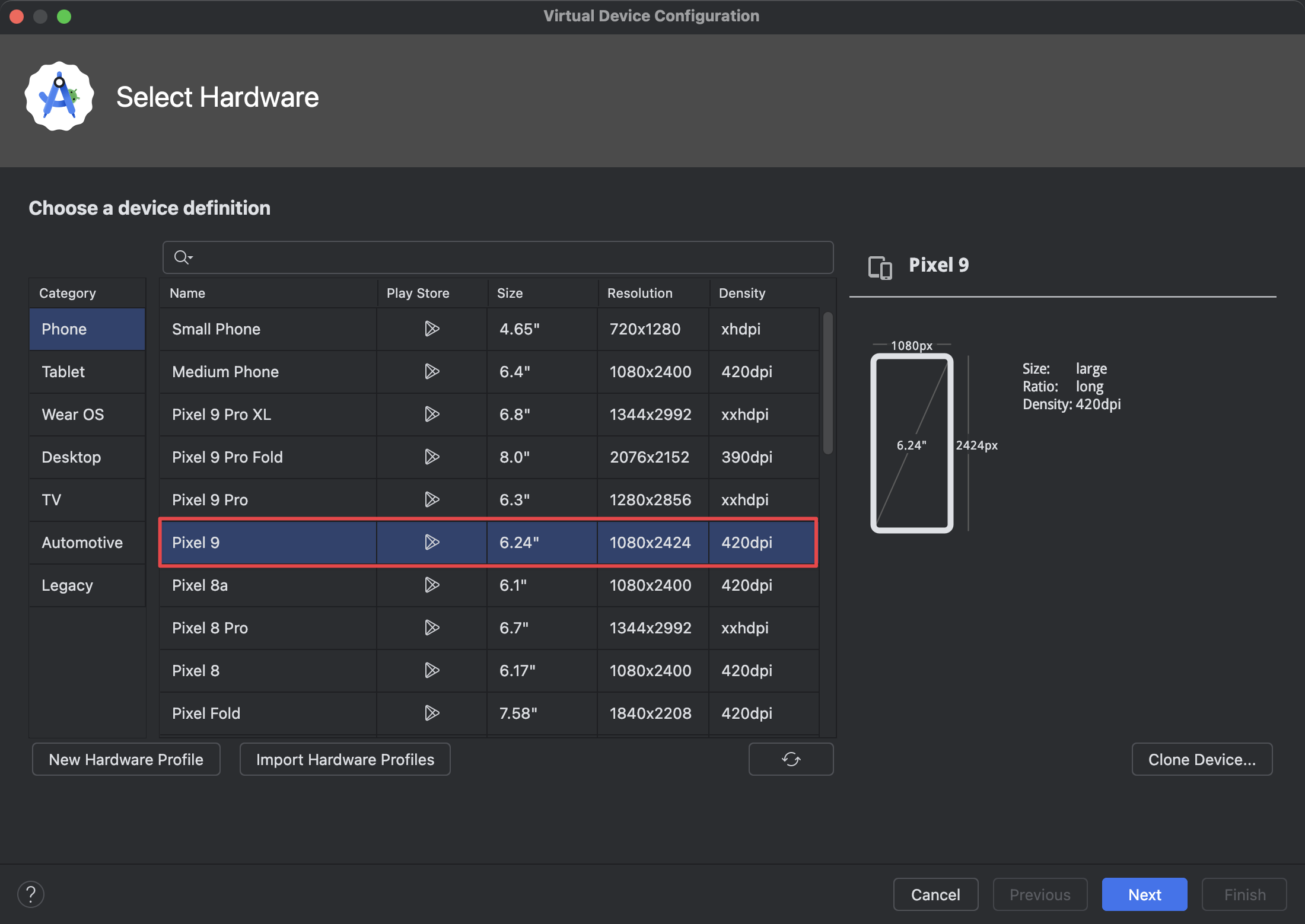Click the Play Store icon for Pixel Fold
This screenshot has width=1305, height=924.
pyautogui.click(x=431, y=713)
